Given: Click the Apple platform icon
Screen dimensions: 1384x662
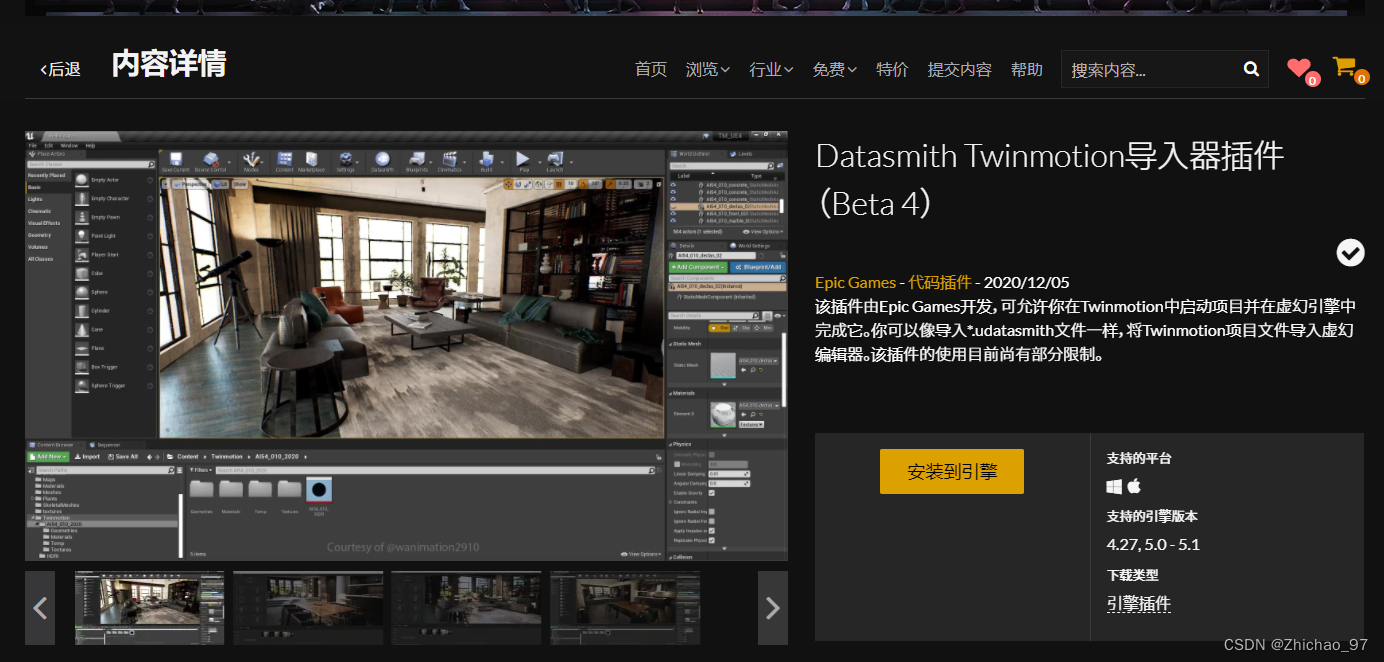Looking at the screenshot, I should click(1134, 486).
